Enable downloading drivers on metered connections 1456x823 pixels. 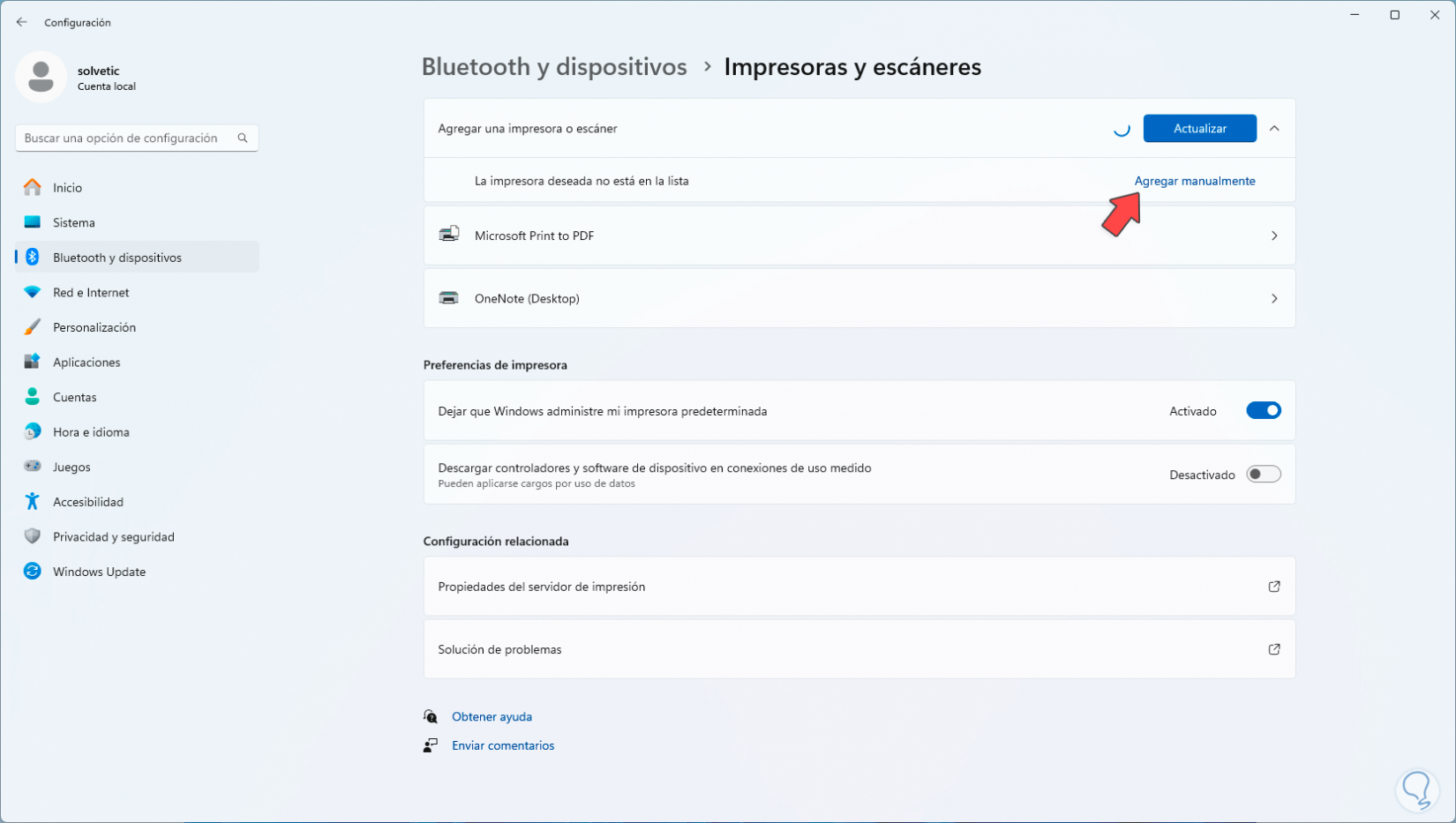pyautogui.click(x=1263, y=474)
